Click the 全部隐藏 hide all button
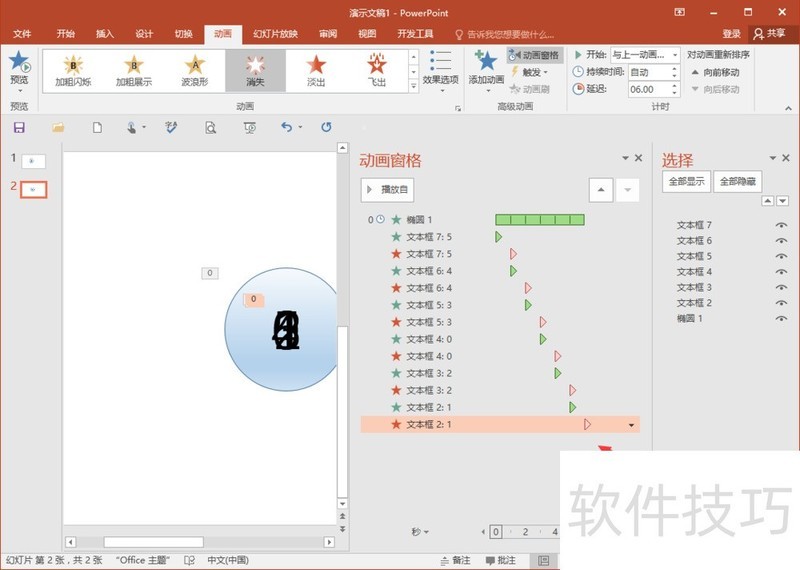Image resolution: width=800 pixels, height=570 pixels. pyautogui.click(x=738, y=182)
